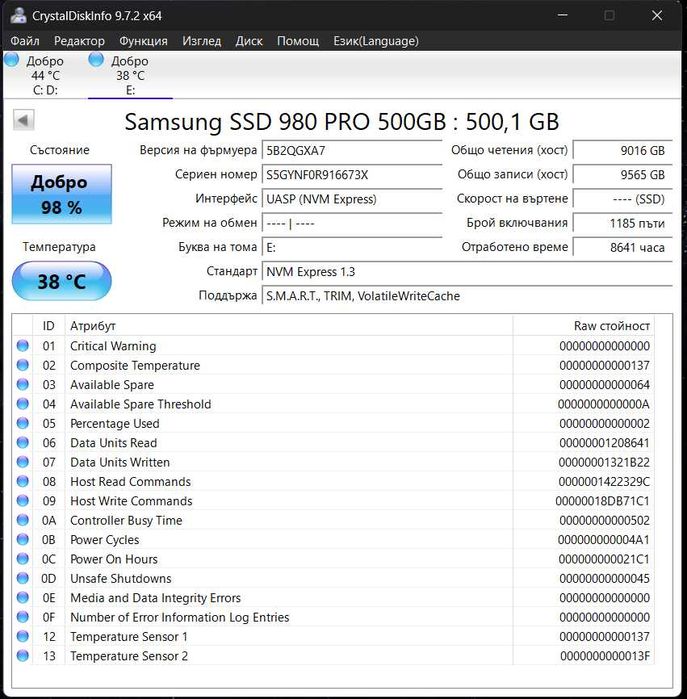
Task: Click status orb of Critical Warning row
Action: point(23,345)
